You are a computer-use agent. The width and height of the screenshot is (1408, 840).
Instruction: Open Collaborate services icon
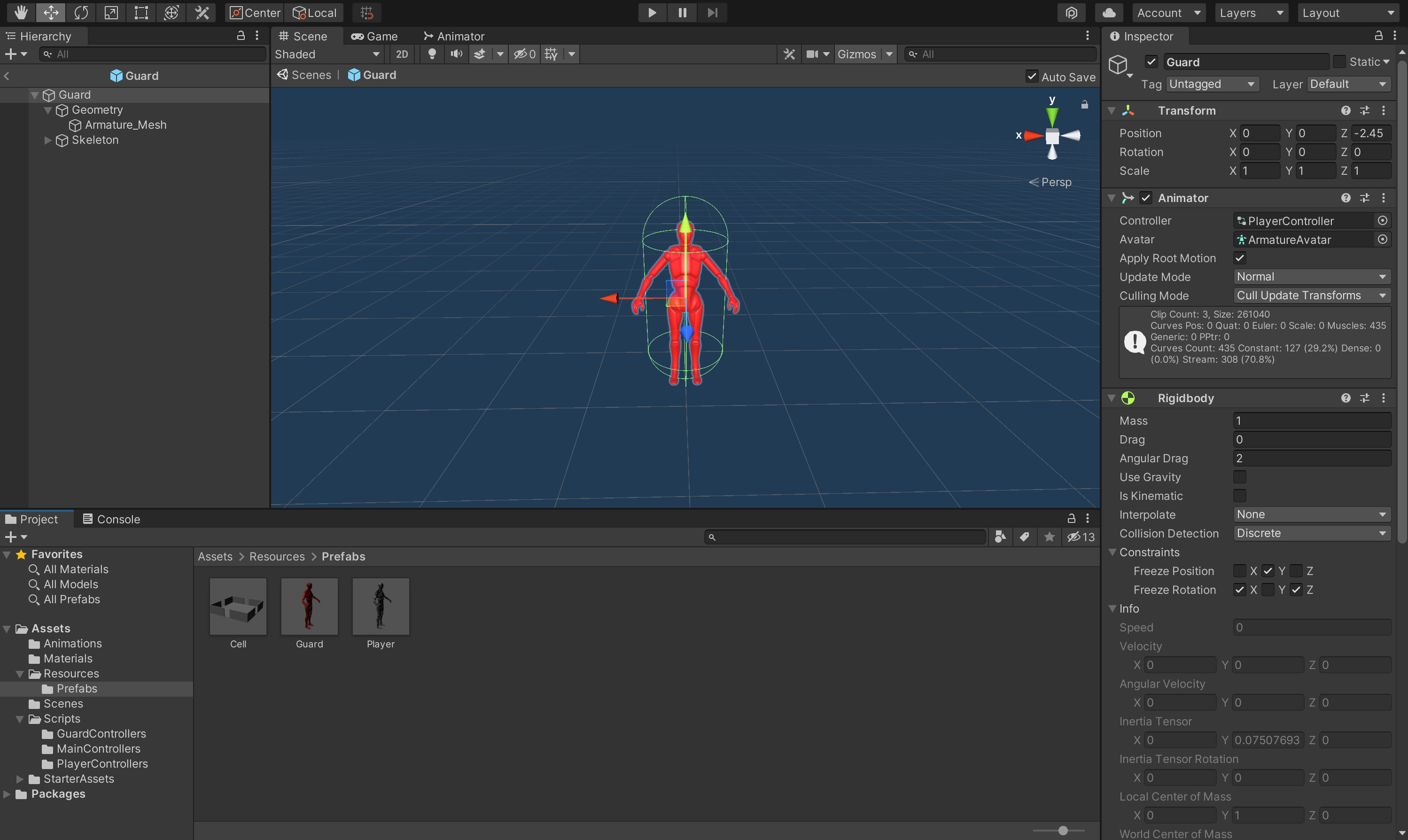(x=1071, y=13)
